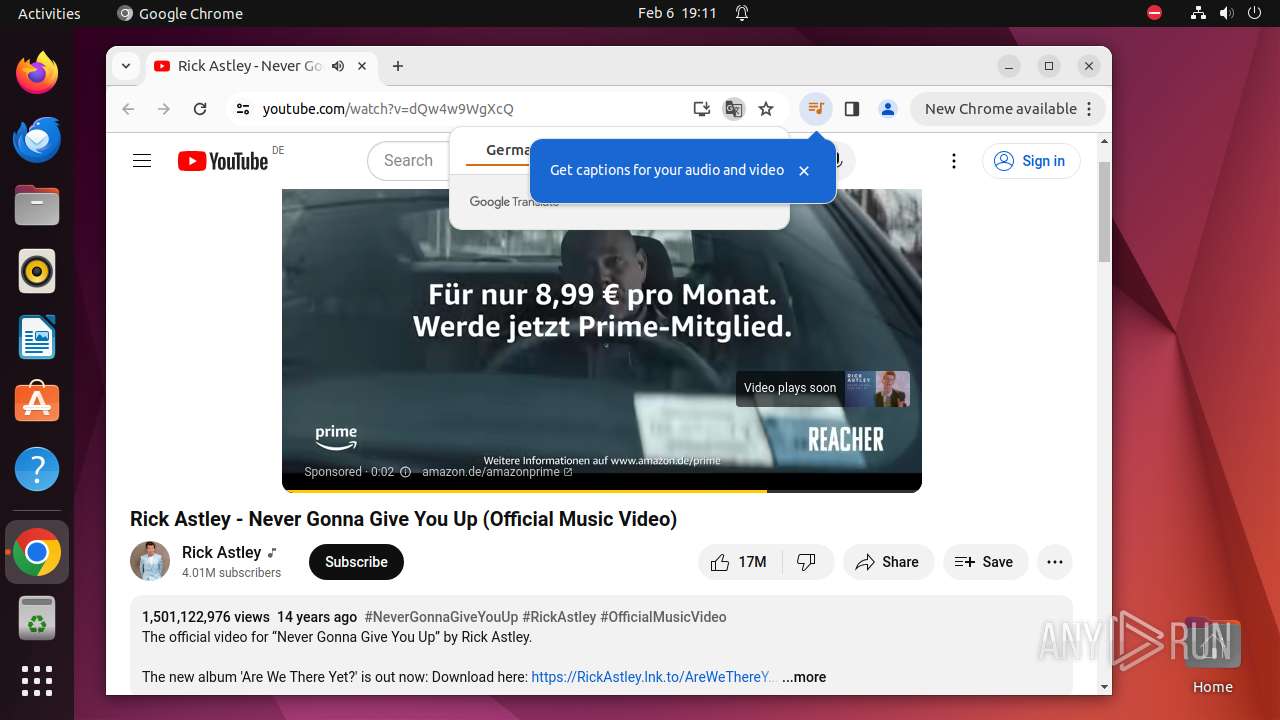This screenshot has width=1280, height=720.
Task: Toggle Chrome side panel icon
Action: [852, 109]
